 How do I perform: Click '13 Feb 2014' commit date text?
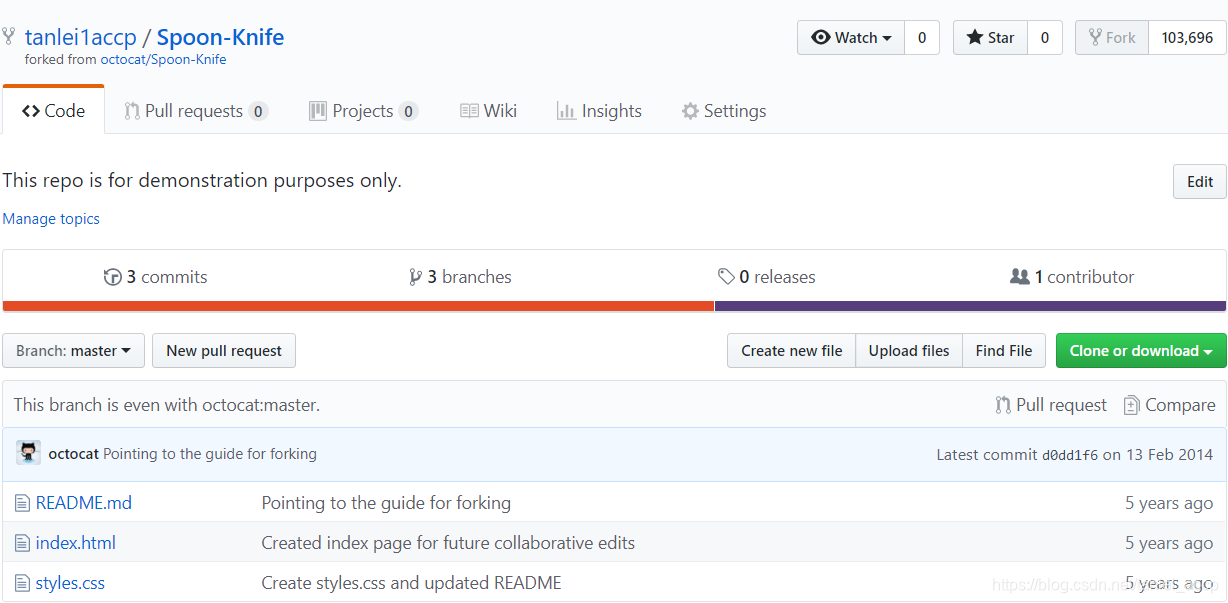(1169, 455)
